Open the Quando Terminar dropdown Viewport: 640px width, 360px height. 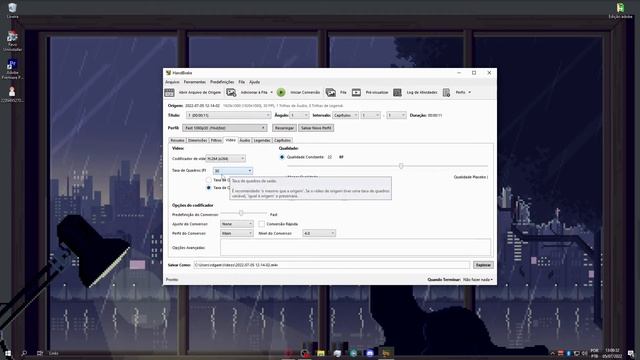tap(478, 280)
